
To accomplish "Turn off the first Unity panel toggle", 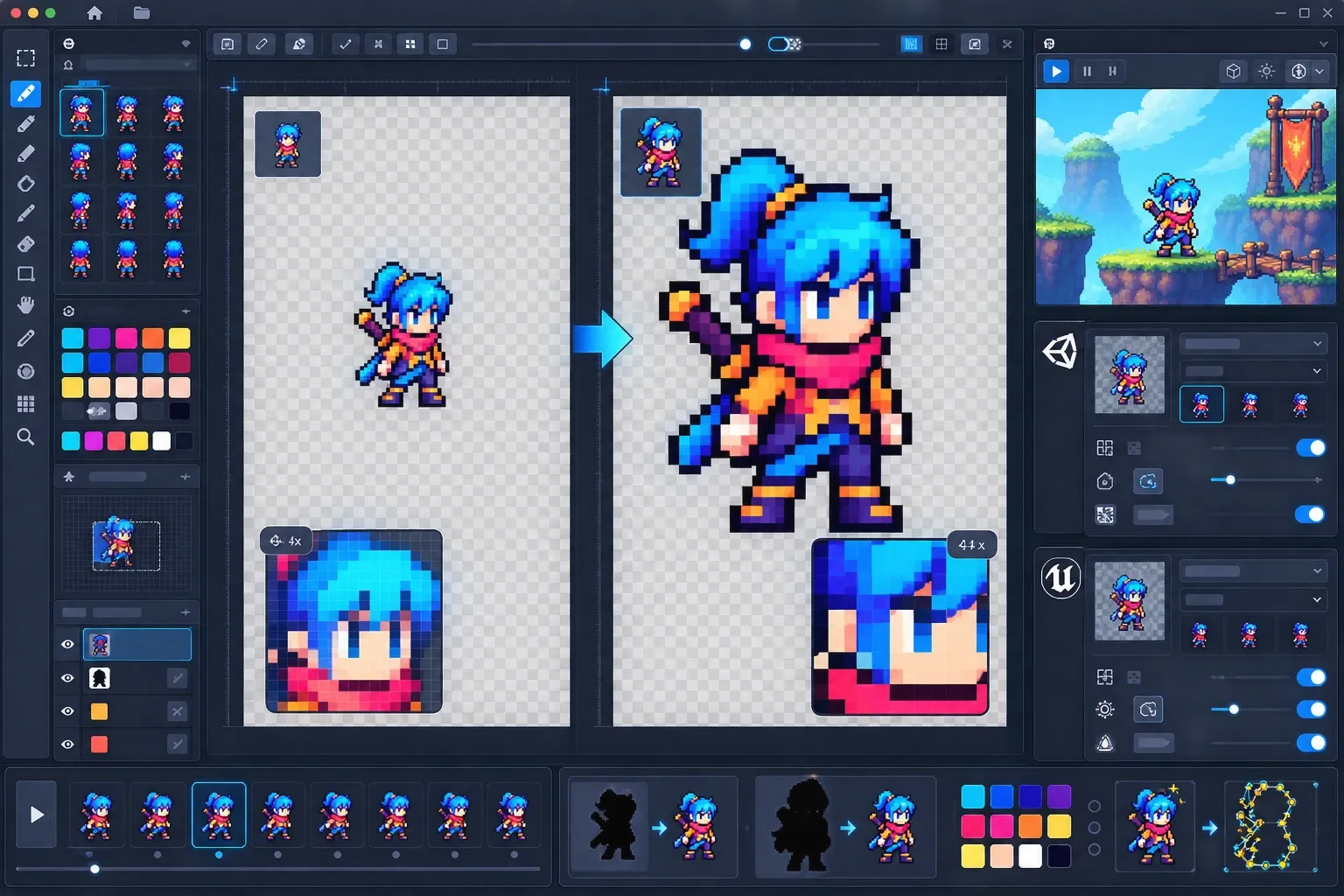I will [x=1311, y=448].
